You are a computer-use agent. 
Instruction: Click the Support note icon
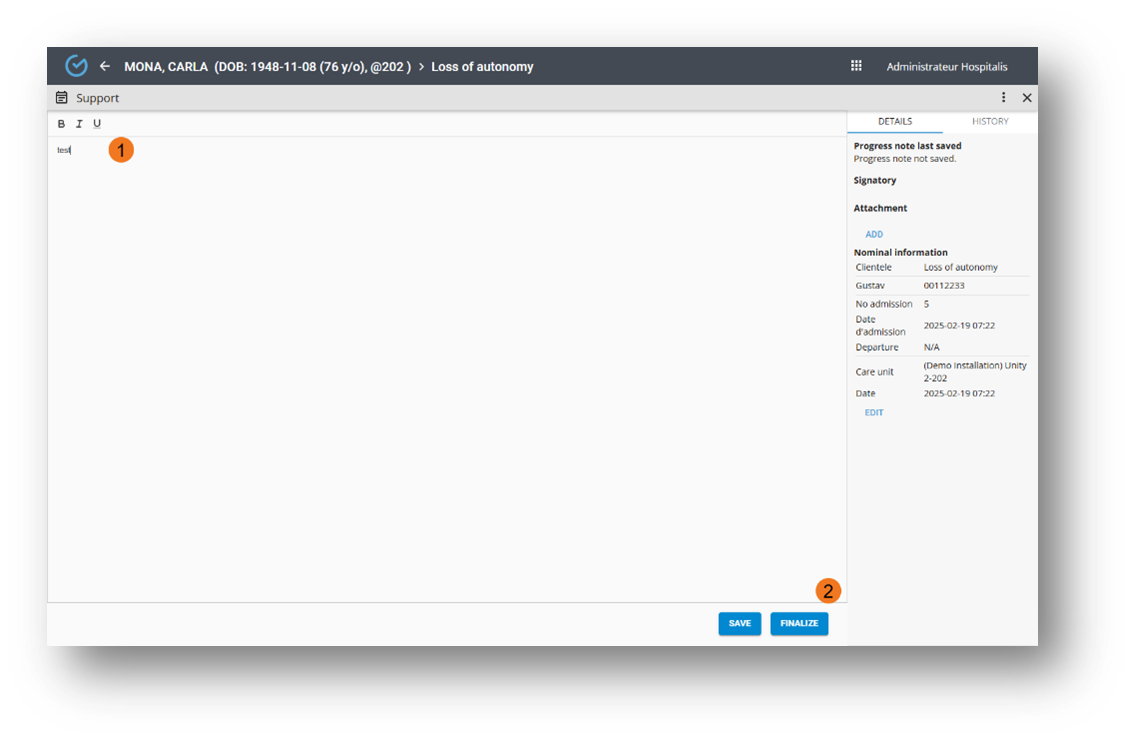tap(62, 98)
